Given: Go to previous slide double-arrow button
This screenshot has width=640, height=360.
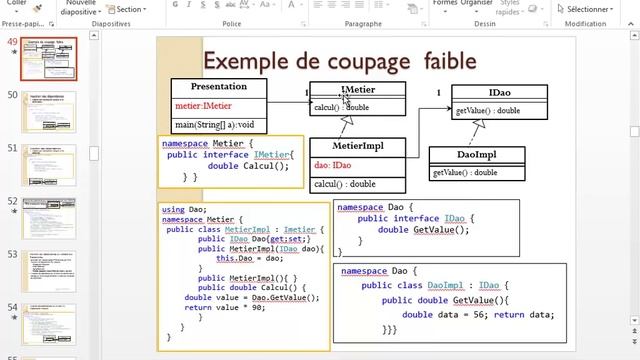Looking at the screenshot, I should [x=634, y=331].
